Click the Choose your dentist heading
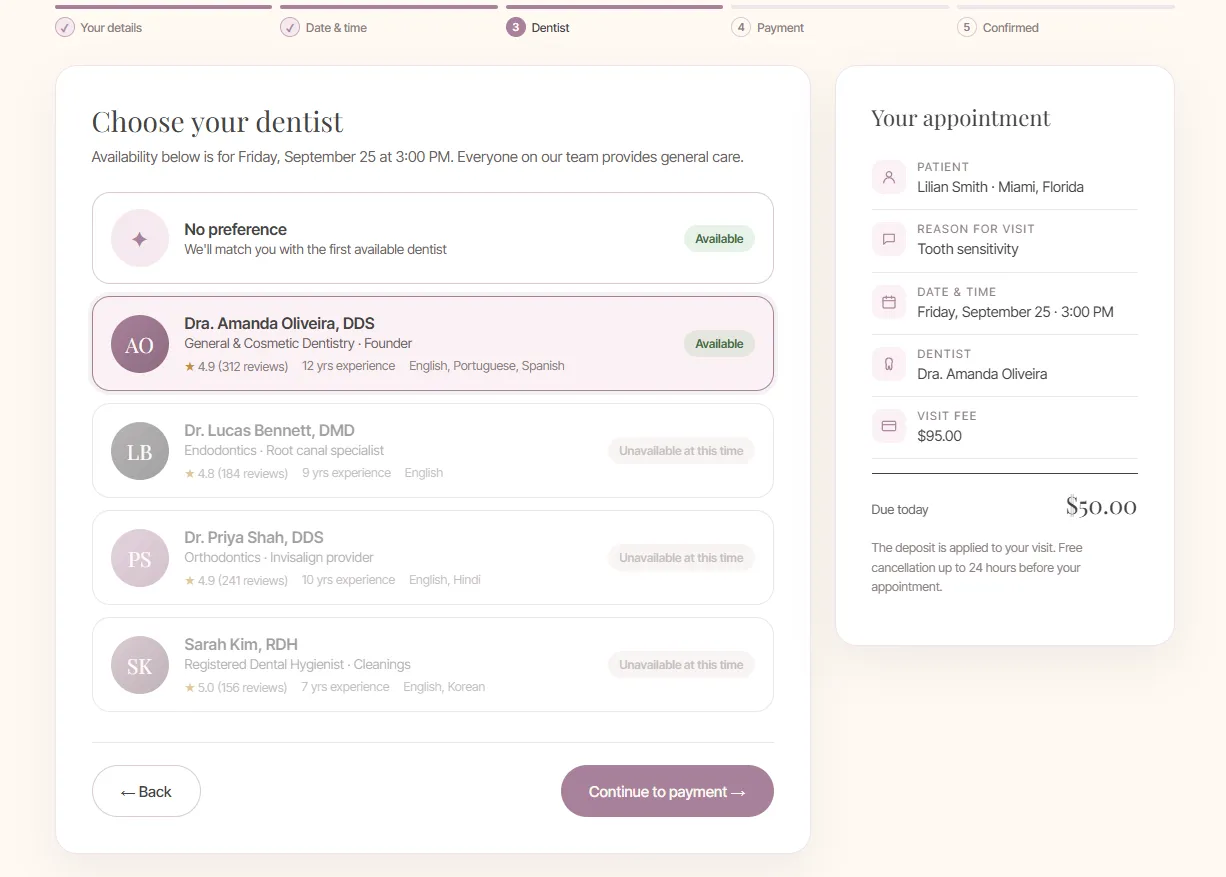This screenshot has width=1226, height=877. pyautogui.click(x=217, y=122)
